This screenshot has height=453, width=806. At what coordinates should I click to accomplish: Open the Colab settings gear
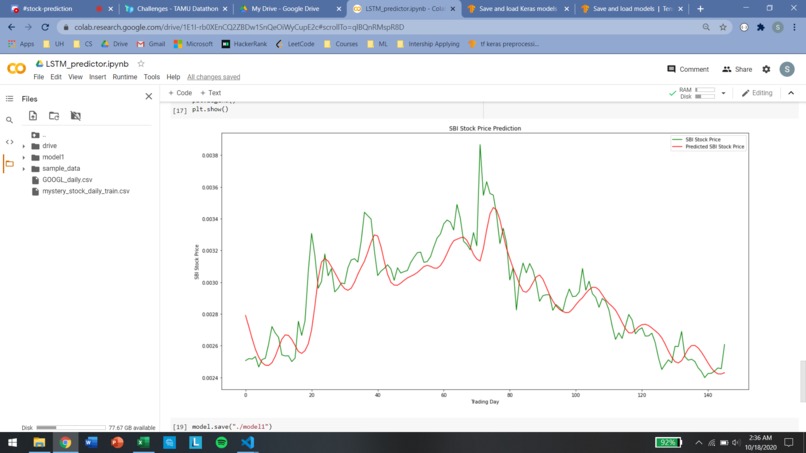coord(766,69)
